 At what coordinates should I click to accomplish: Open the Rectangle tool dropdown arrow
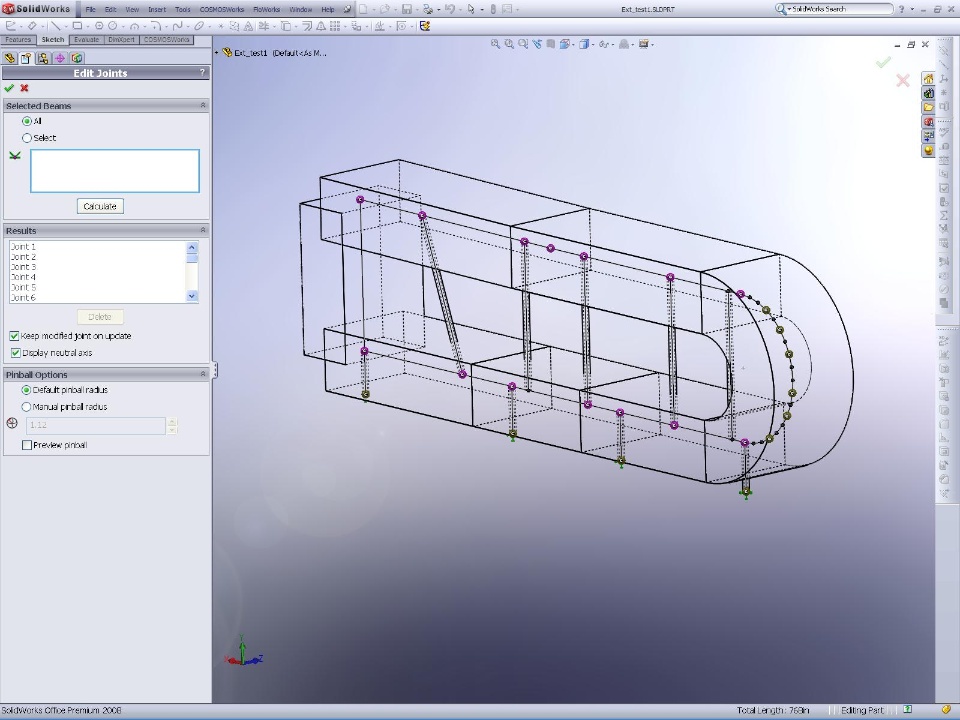point(87,26)
